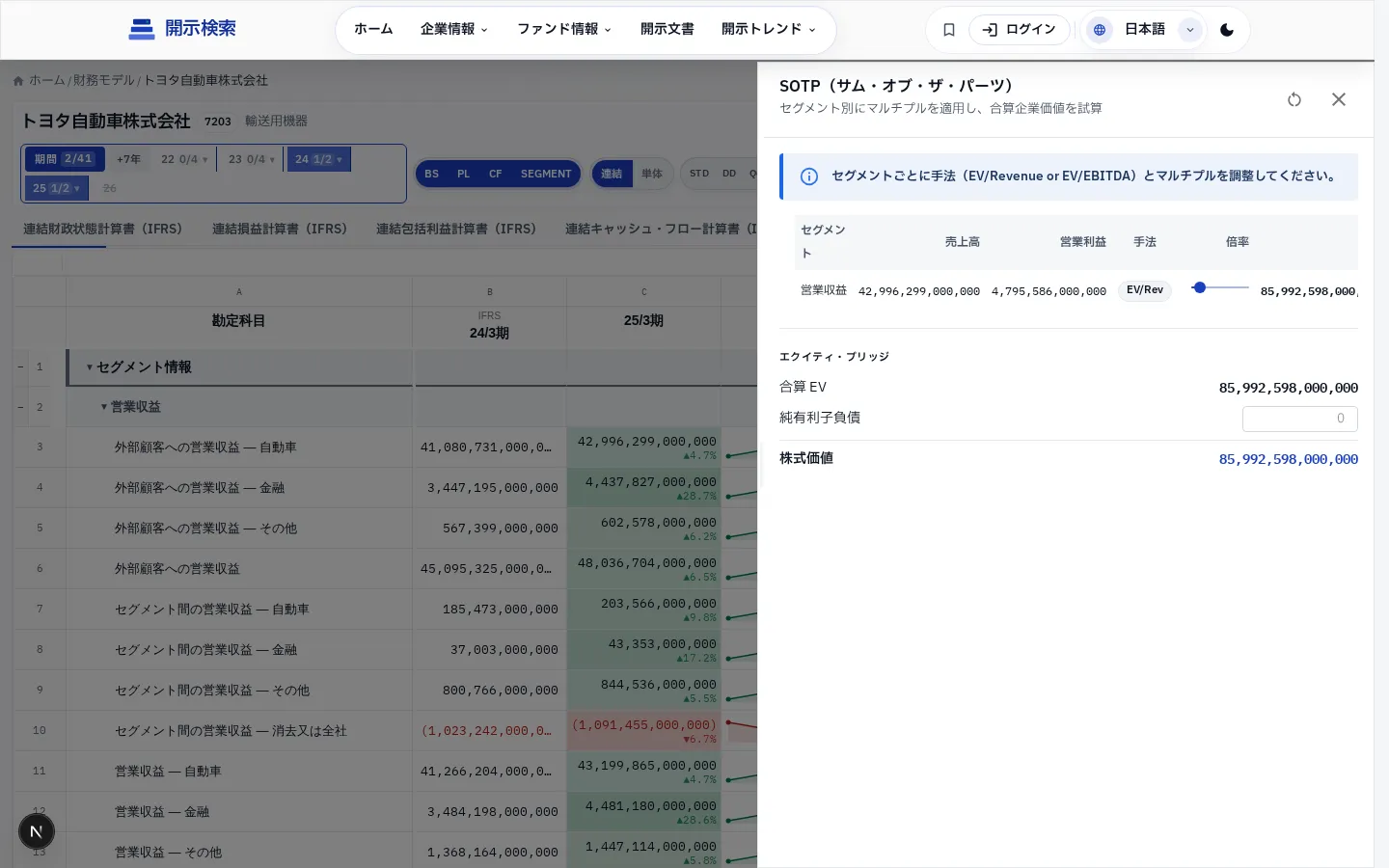Click the 開示検索 logo icon

pyautogui.click(x=142, y=30)
